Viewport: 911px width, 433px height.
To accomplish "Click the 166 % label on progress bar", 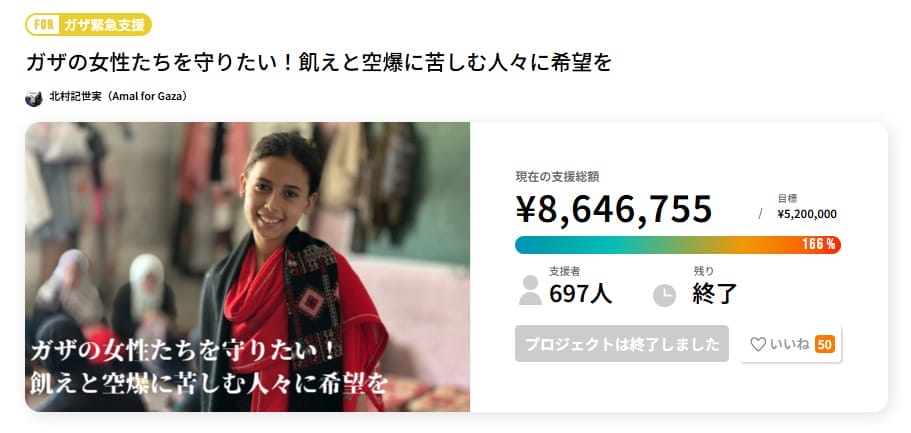I will [818, 245].
